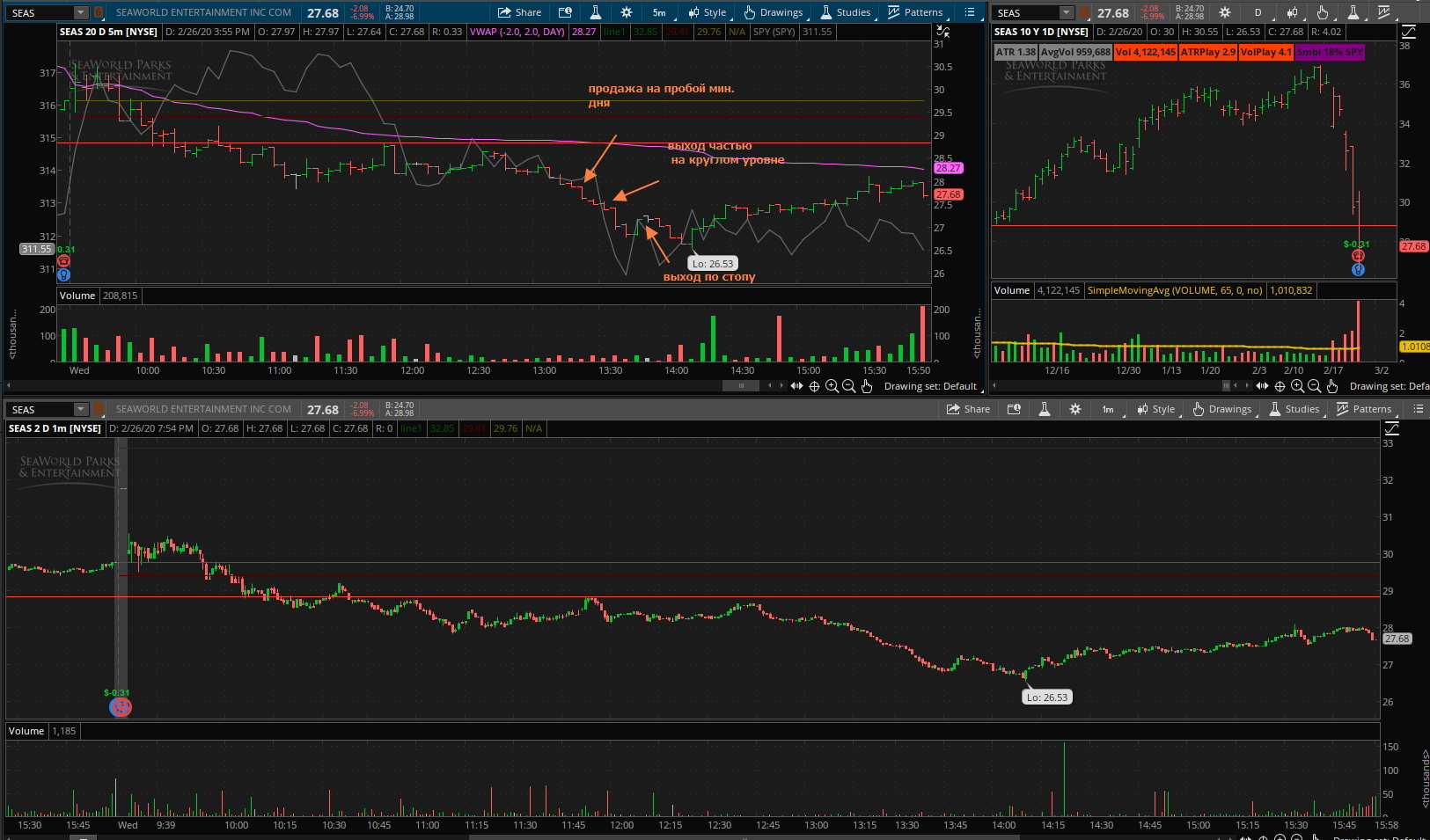Click Lo: 26.53 marker in top-left chart

point(712,264)
